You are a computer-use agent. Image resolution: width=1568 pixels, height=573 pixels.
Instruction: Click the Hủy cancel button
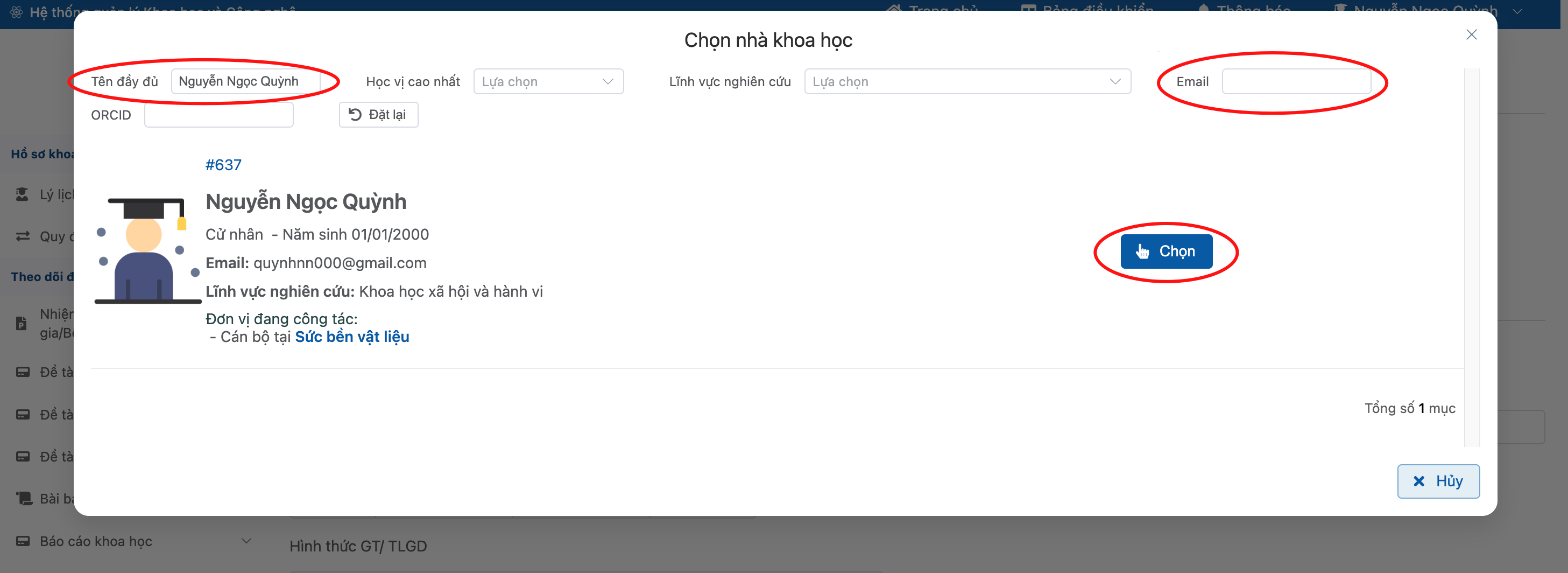(x=1438, y=481)
